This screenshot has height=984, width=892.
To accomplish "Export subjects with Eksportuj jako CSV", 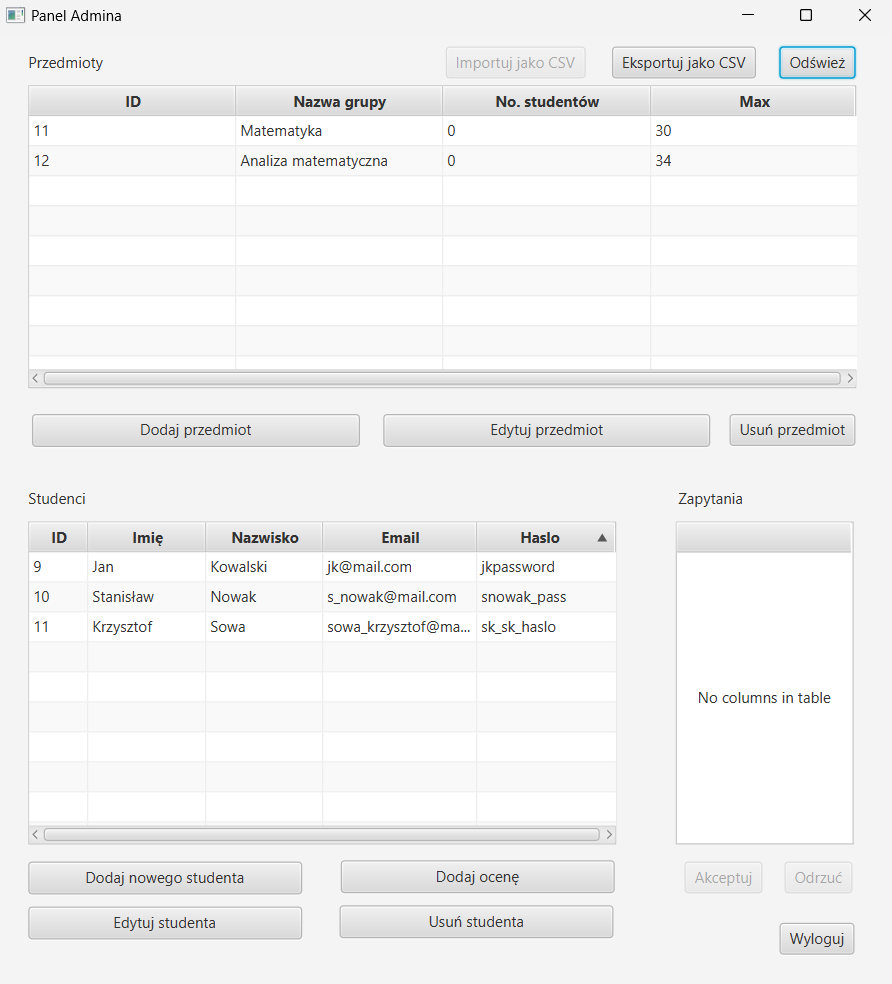I will pos(684,63).
